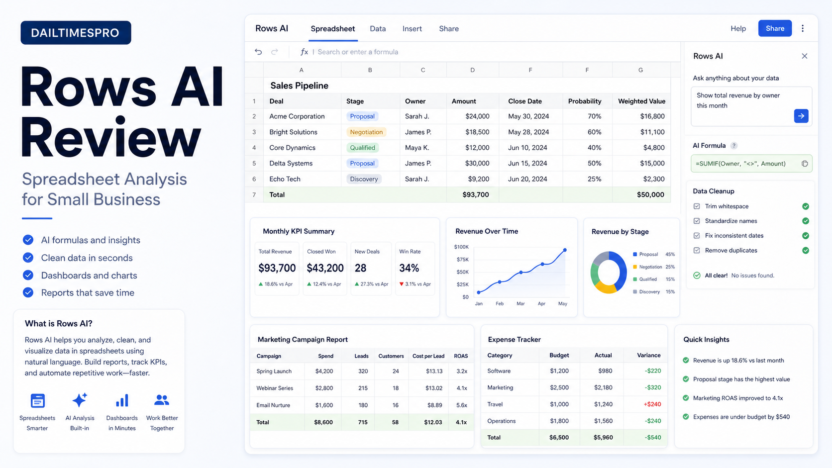
Task: Switch to the Spreadsheet tab
Action: click(x=333, y=29)
